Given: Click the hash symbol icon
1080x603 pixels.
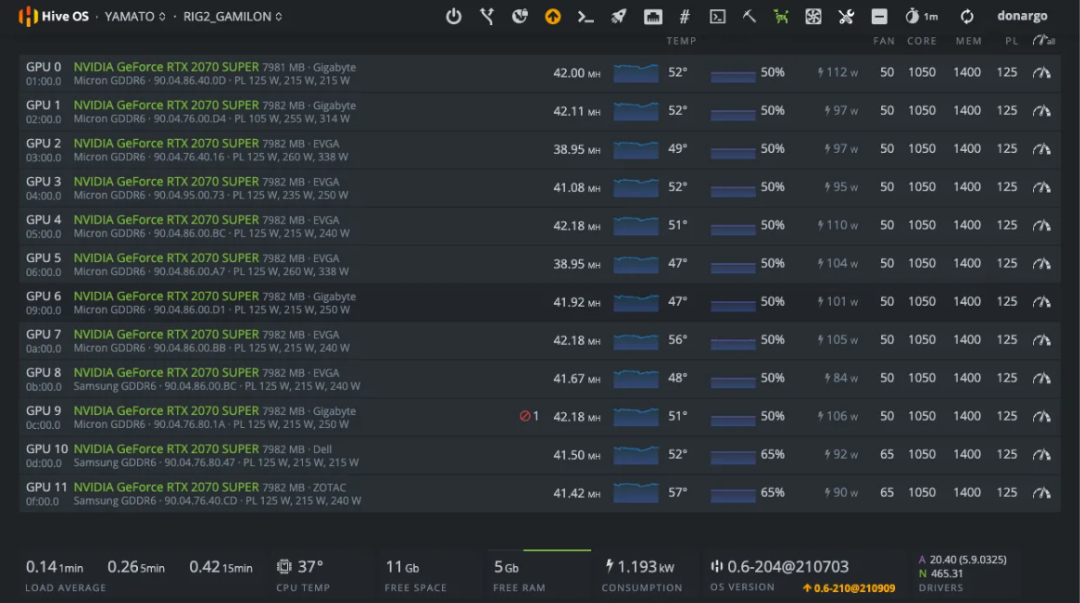Looking at the screenshot, I should pos(685,17).
